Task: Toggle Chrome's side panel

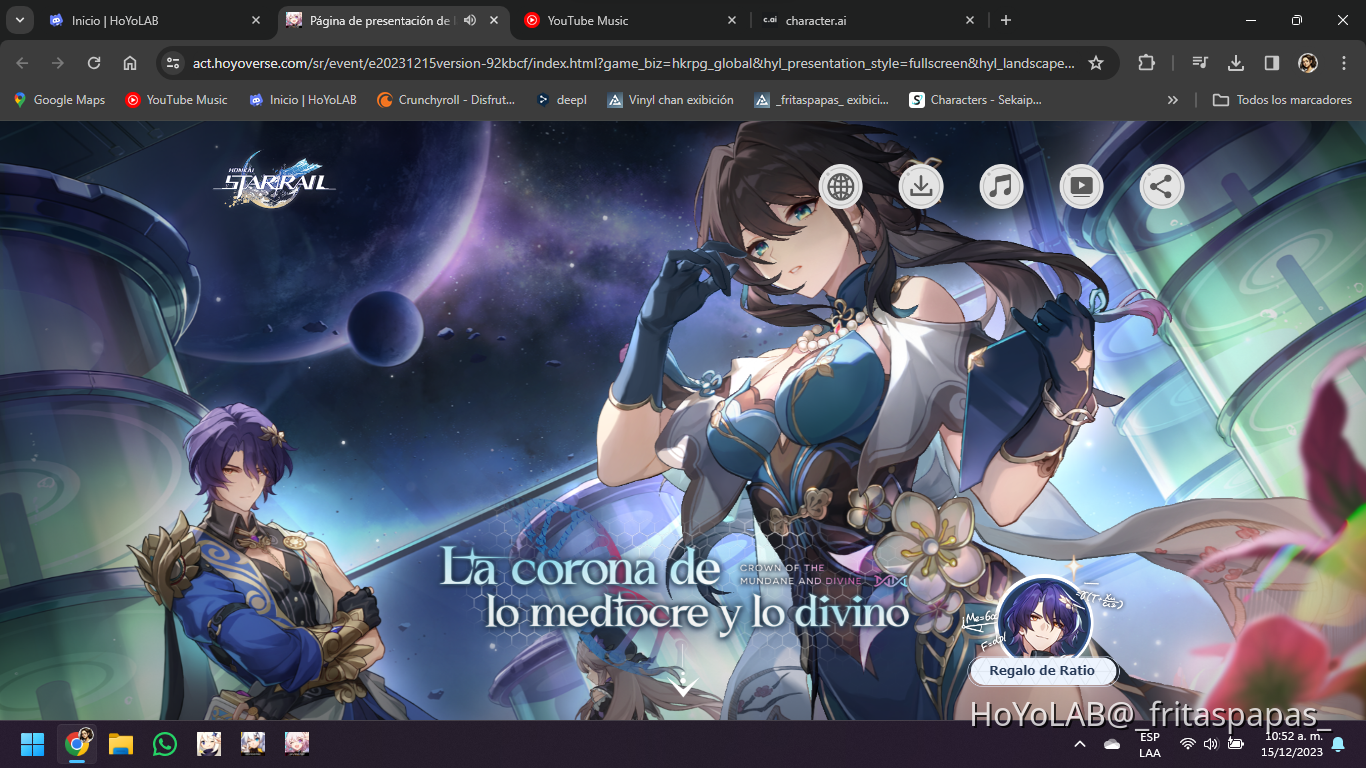Action: click(1271, 61)
